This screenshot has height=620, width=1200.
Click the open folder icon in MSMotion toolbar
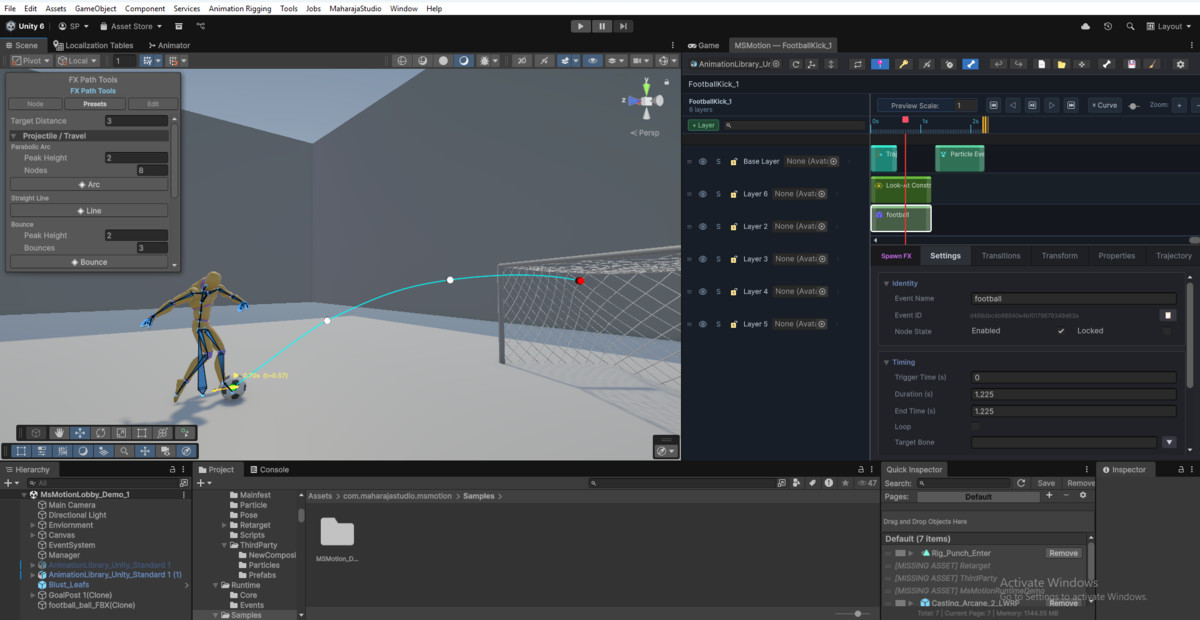coord(1061,64)
